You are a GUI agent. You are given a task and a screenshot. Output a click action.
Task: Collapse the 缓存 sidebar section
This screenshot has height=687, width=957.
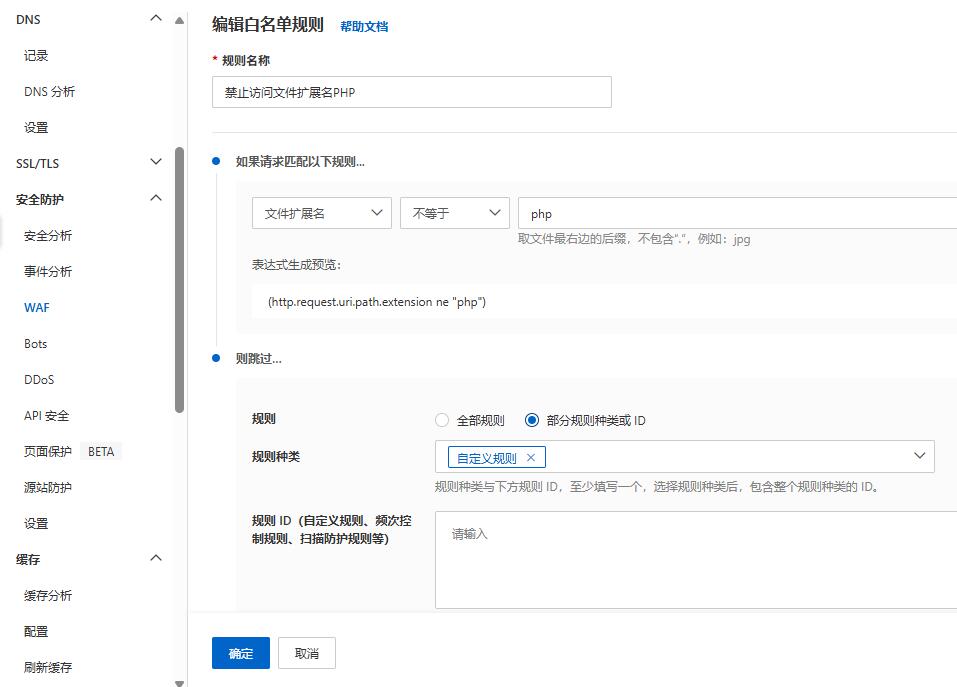155,558
